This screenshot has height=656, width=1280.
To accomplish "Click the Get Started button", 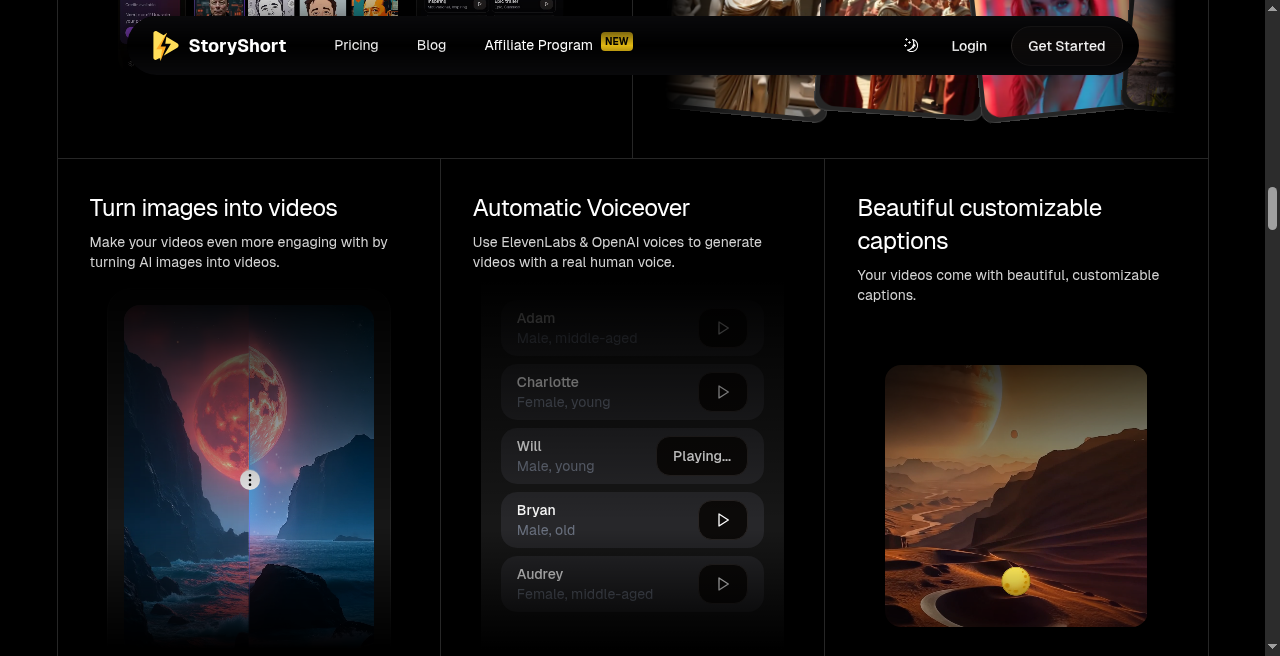I will tap(1066, 46).
